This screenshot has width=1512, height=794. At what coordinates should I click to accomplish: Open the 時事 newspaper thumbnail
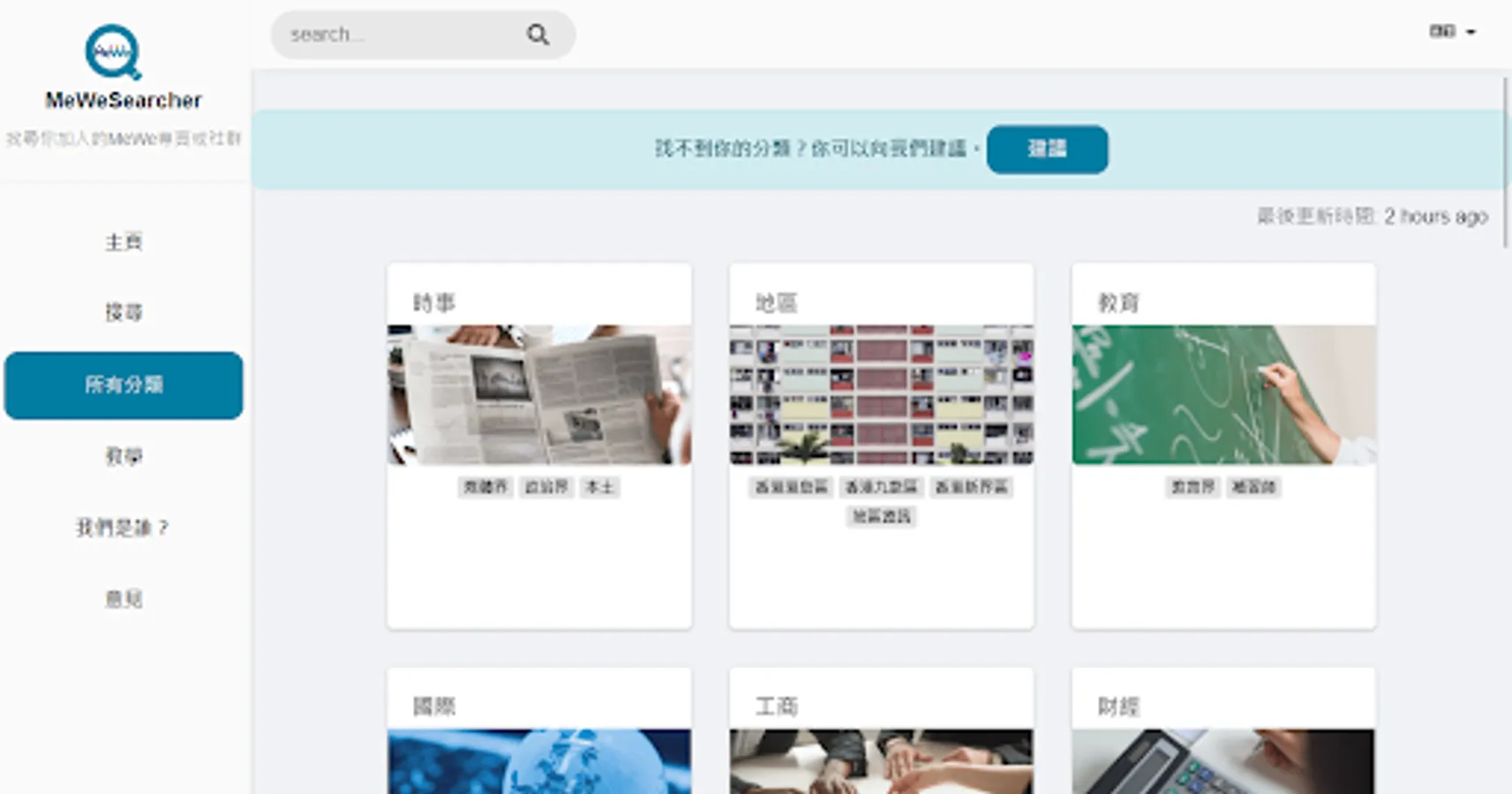click(x=539, y=394)
